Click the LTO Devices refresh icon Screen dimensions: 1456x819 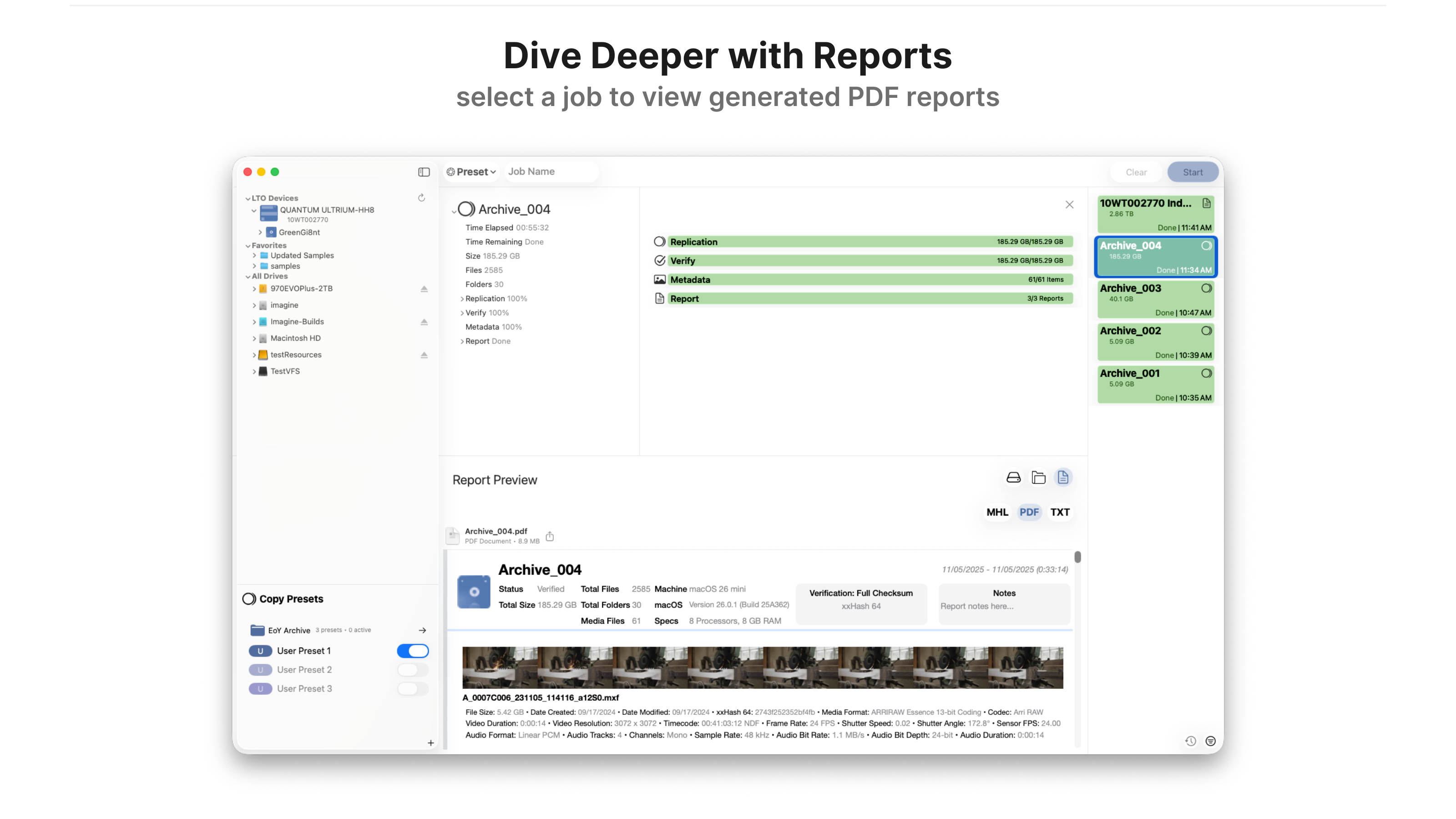tap(421, 198)
